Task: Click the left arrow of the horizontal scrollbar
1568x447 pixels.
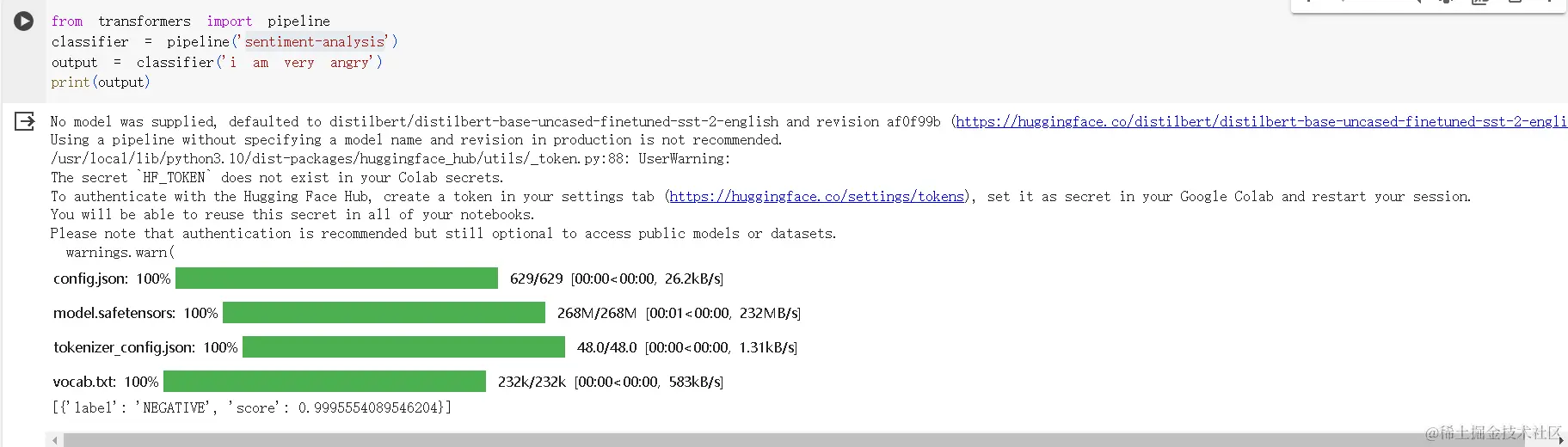Action: 55,440
